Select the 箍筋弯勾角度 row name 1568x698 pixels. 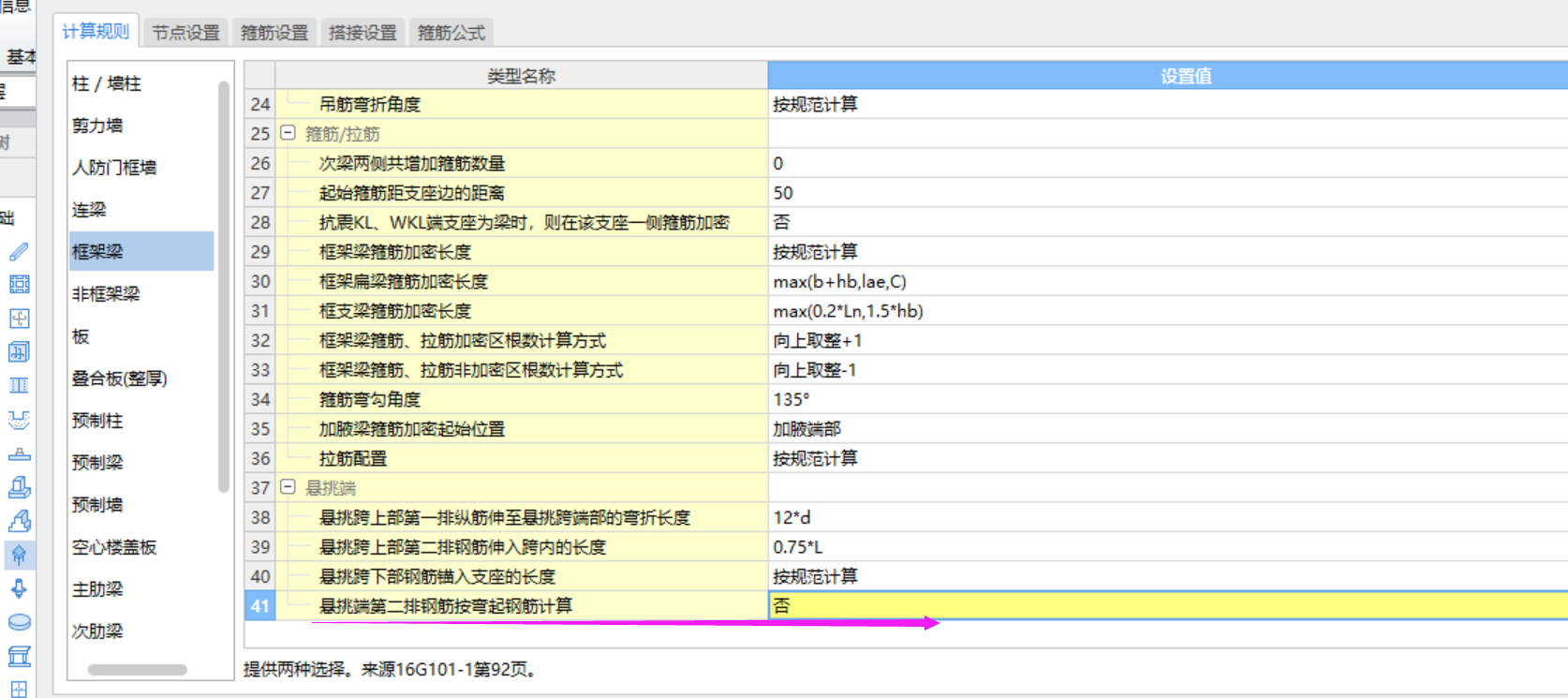tap(370, 399)
